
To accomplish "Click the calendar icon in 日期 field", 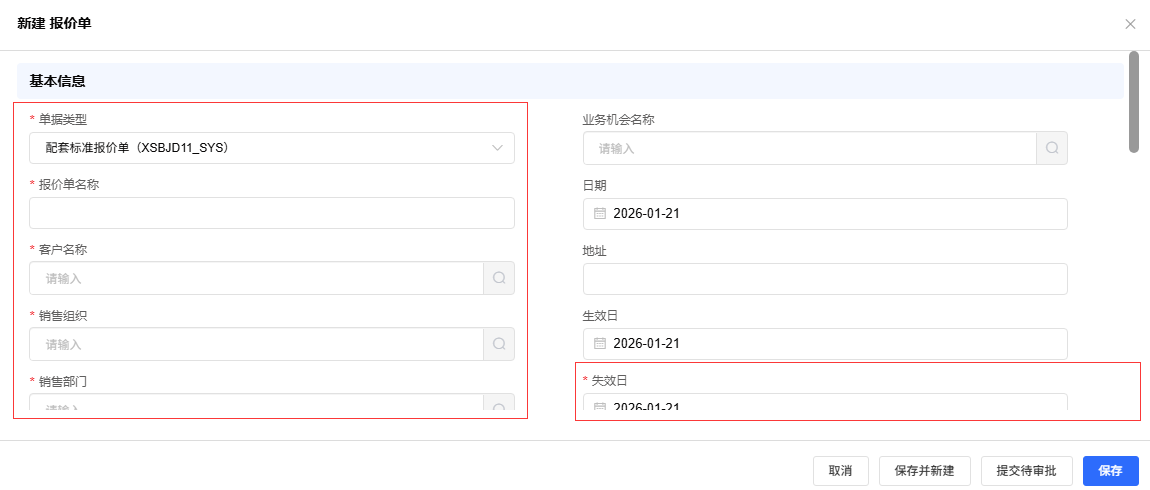I will coord(600,214).
